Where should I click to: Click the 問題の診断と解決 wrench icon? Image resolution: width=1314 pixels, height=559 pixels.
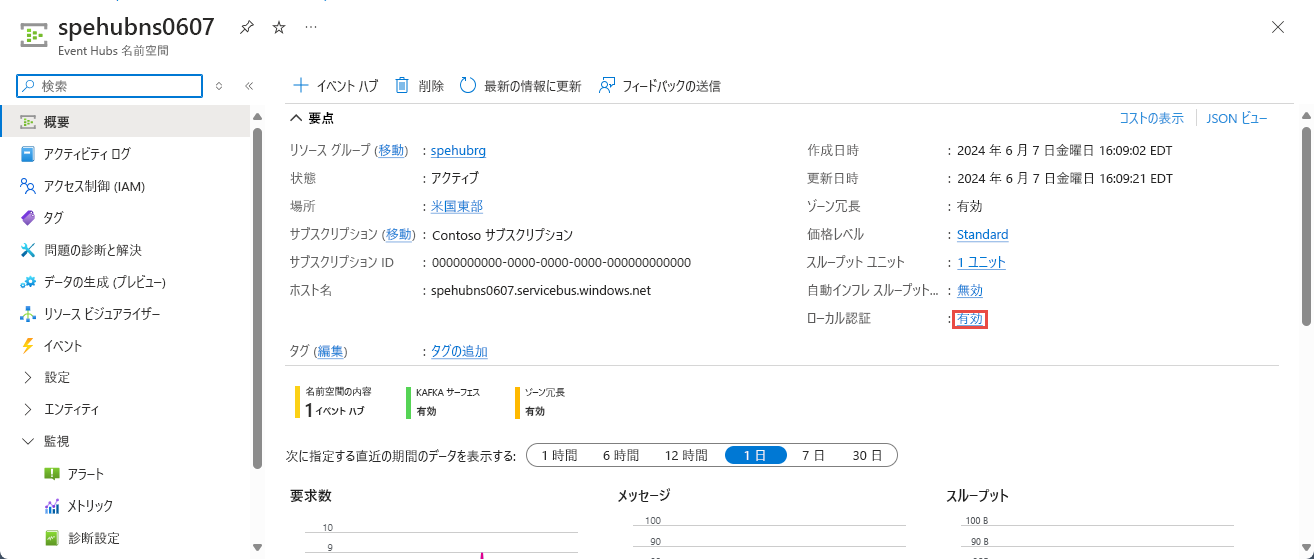(x=28, y=250)
